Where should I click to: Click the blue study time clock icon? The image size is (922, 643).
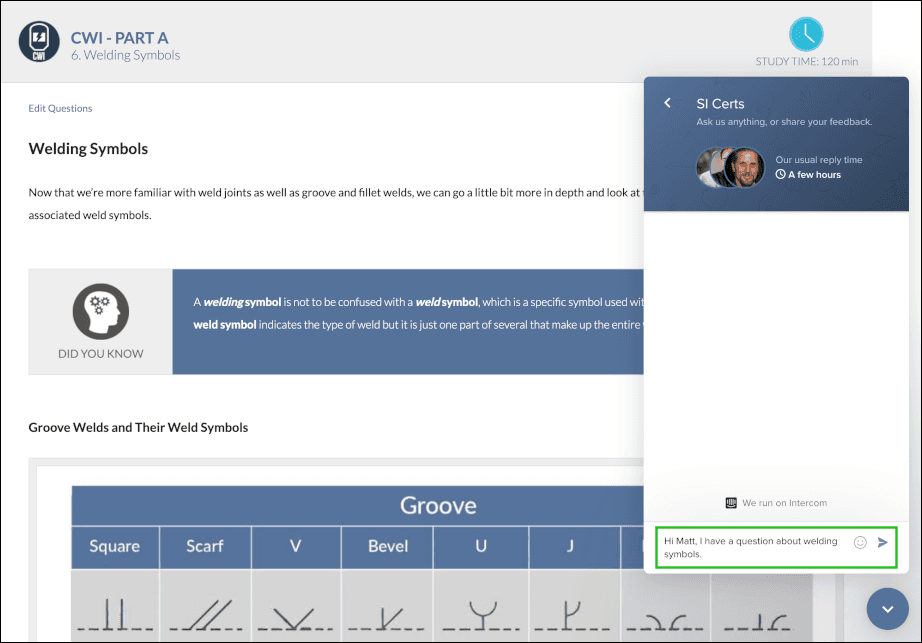coord(806,33)
